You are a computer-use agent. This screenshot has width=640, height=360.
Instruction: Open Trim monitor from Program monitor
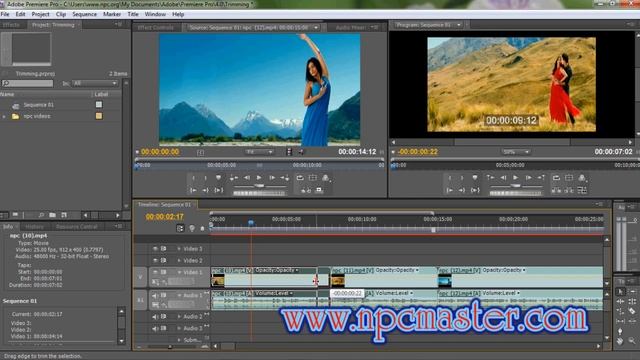(582, 190)
